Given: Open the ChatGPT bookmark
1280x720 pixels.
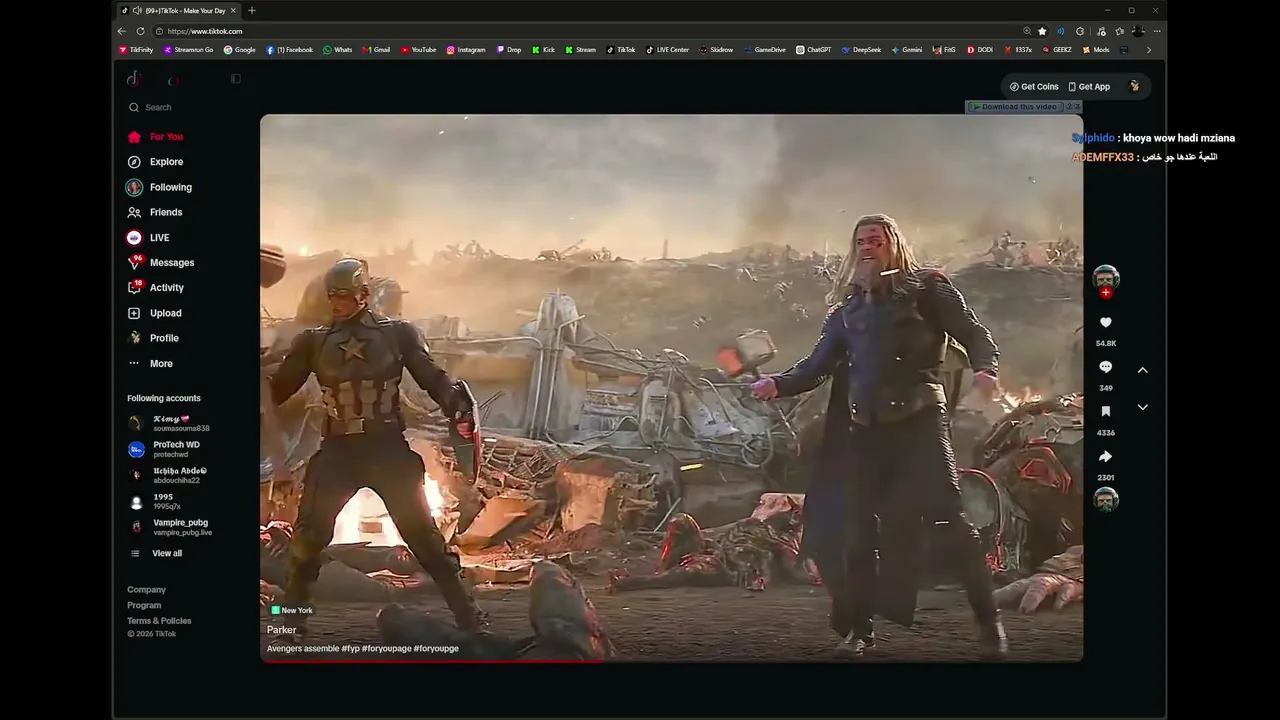Looking at the screenshot, I should [x=814, y=50].
